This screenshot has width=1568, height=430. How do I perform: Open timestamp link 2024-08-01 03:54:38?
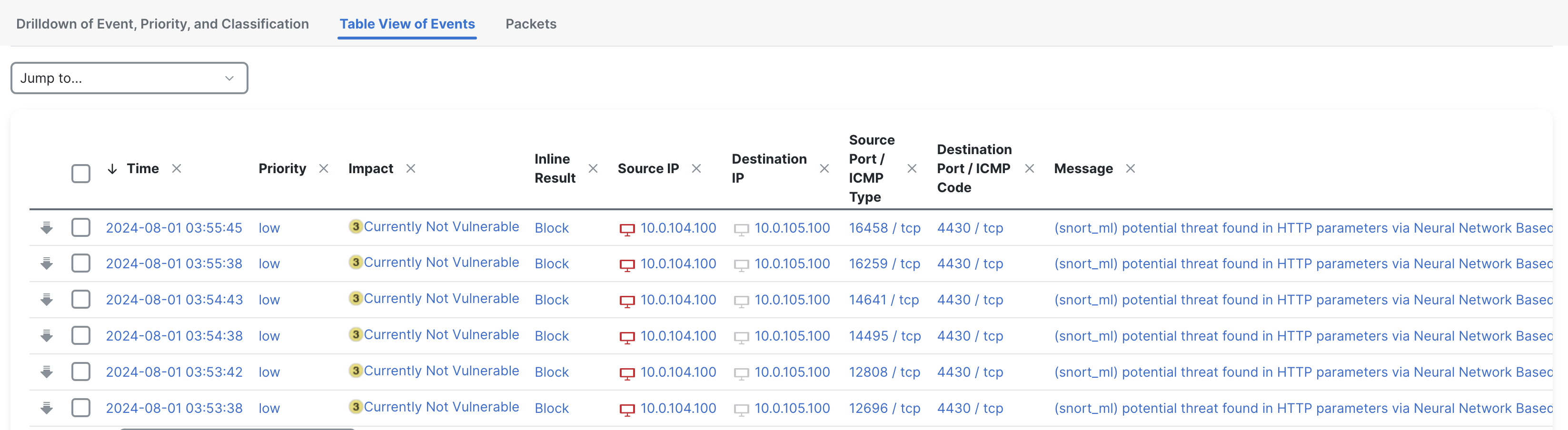pyautogui.click(x=174, y=336)
